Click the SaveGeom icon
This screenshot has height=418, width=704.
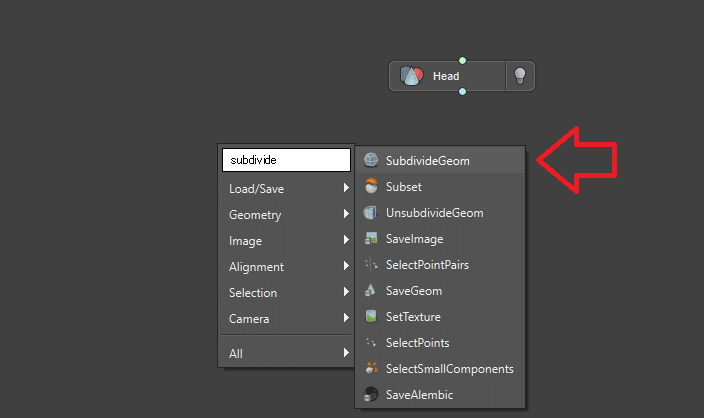pos(371,291)
